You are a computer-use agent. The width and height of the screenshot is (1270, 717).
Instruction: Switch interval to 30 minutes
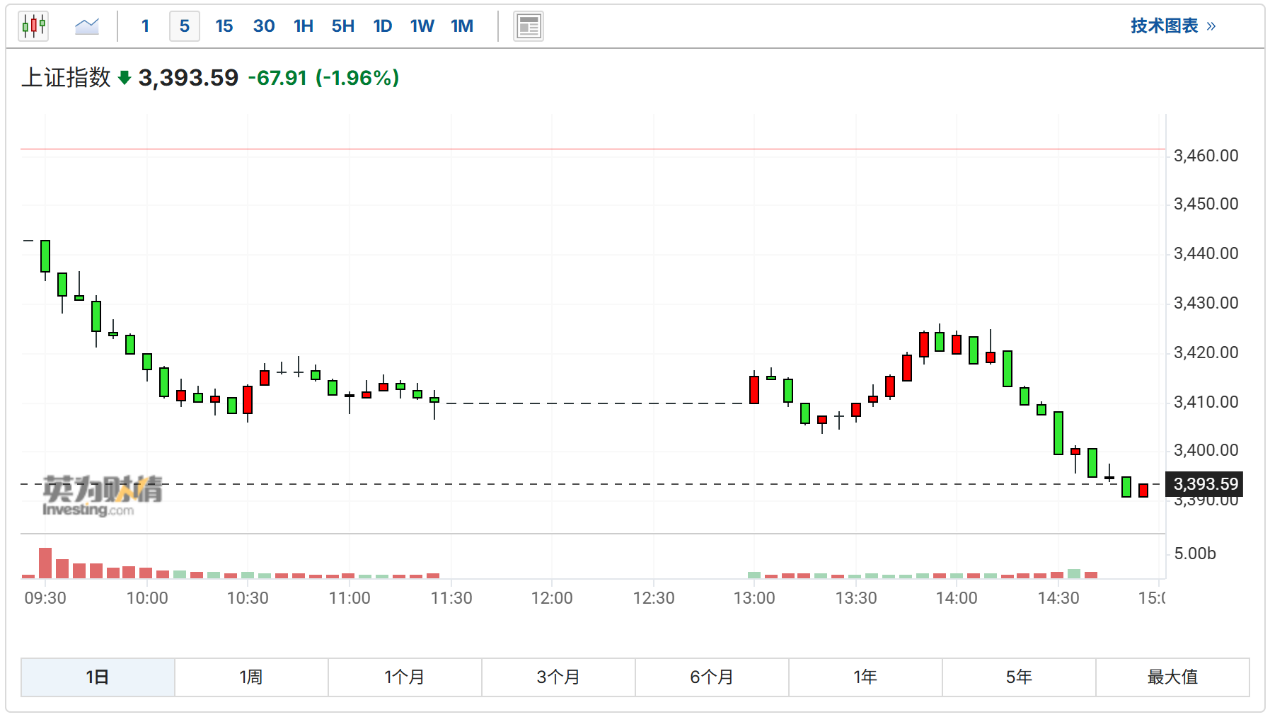pyautogui.click(x=264, y=26)
